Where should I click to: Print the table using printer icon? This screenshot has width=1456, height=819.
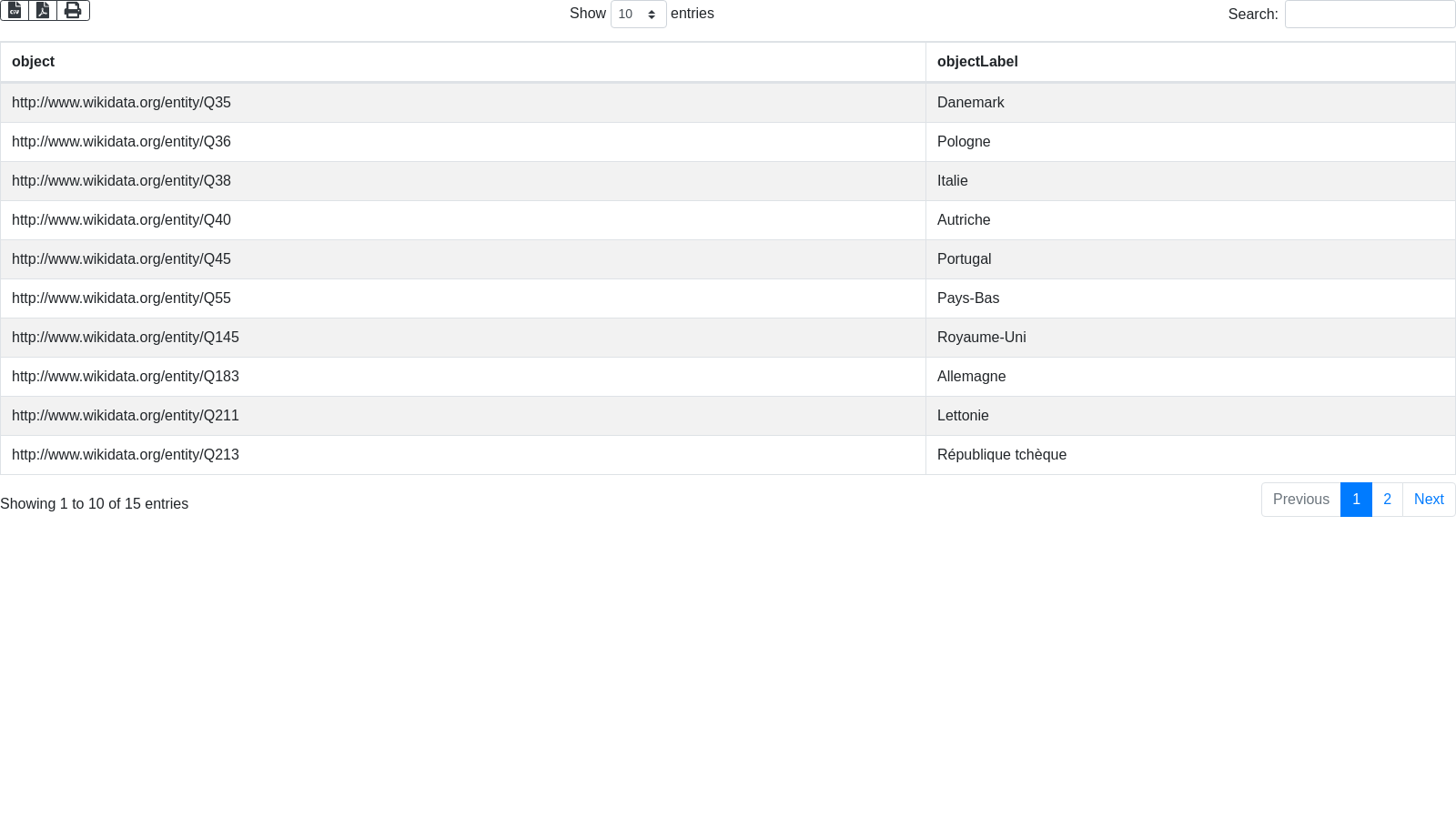73,10
